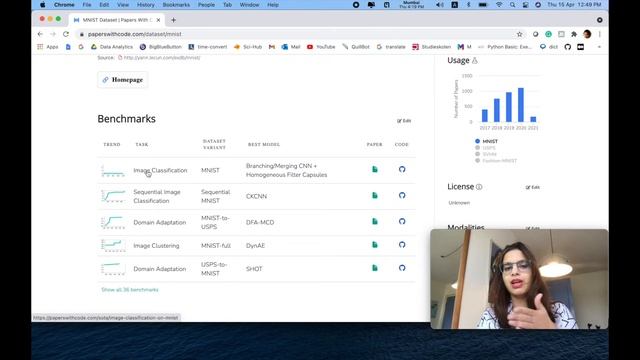Screen dimensions: 640x360
Task: Open the GitHub bookmark icon in bookmarks bar
Action: [568, 47]
